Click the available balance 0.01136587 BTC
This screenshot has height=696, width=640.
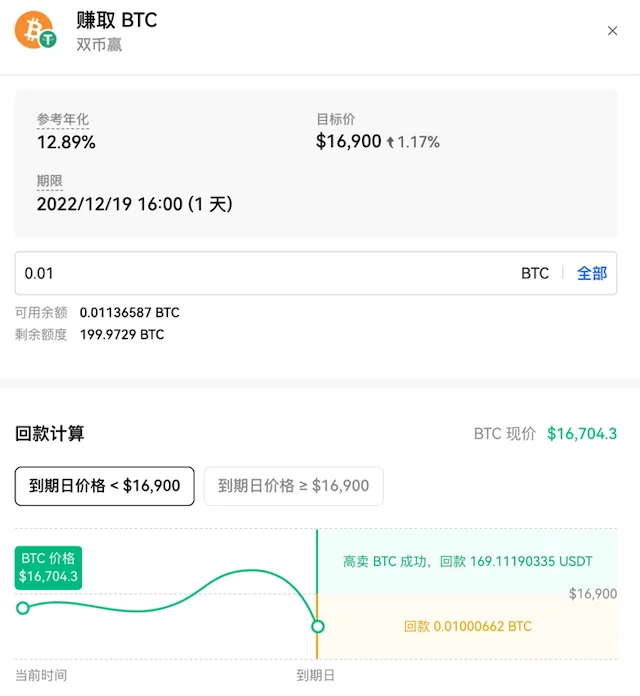[130, 312]
